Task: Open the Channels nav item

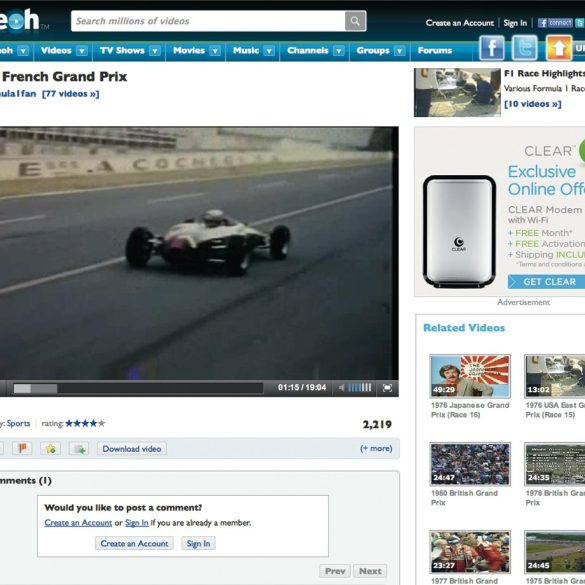Action: point(307,50)
